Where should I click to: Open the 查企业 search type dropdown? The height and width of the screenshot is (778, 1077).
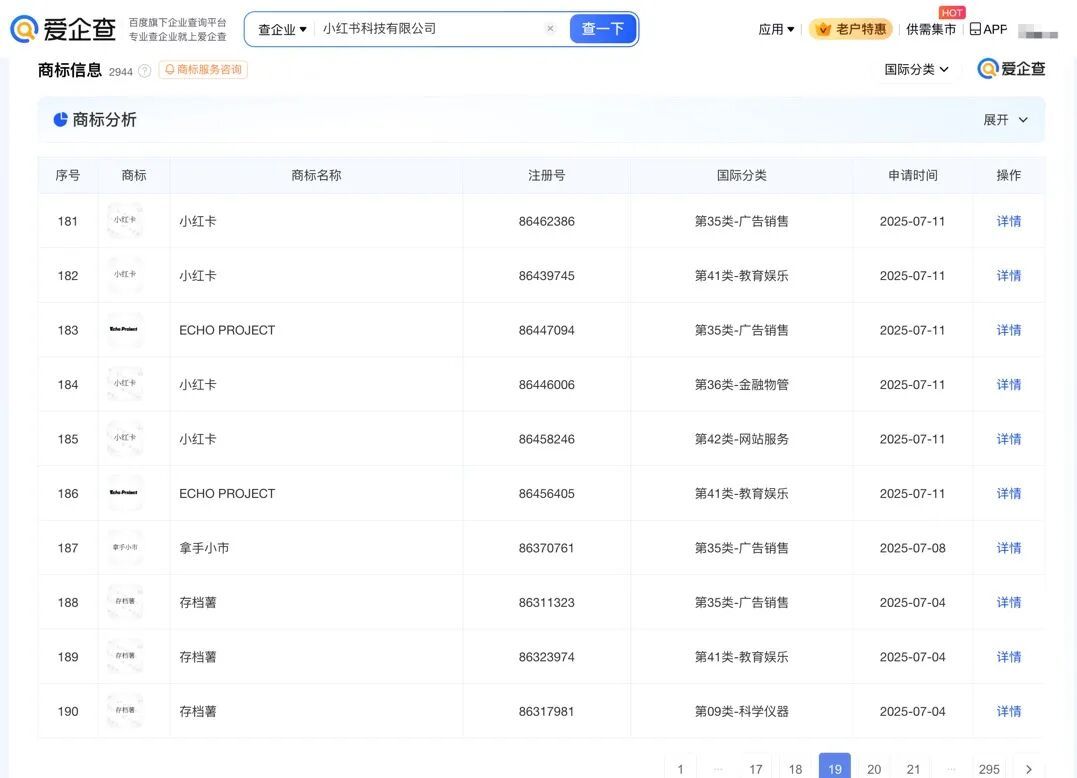coord(282,29)
